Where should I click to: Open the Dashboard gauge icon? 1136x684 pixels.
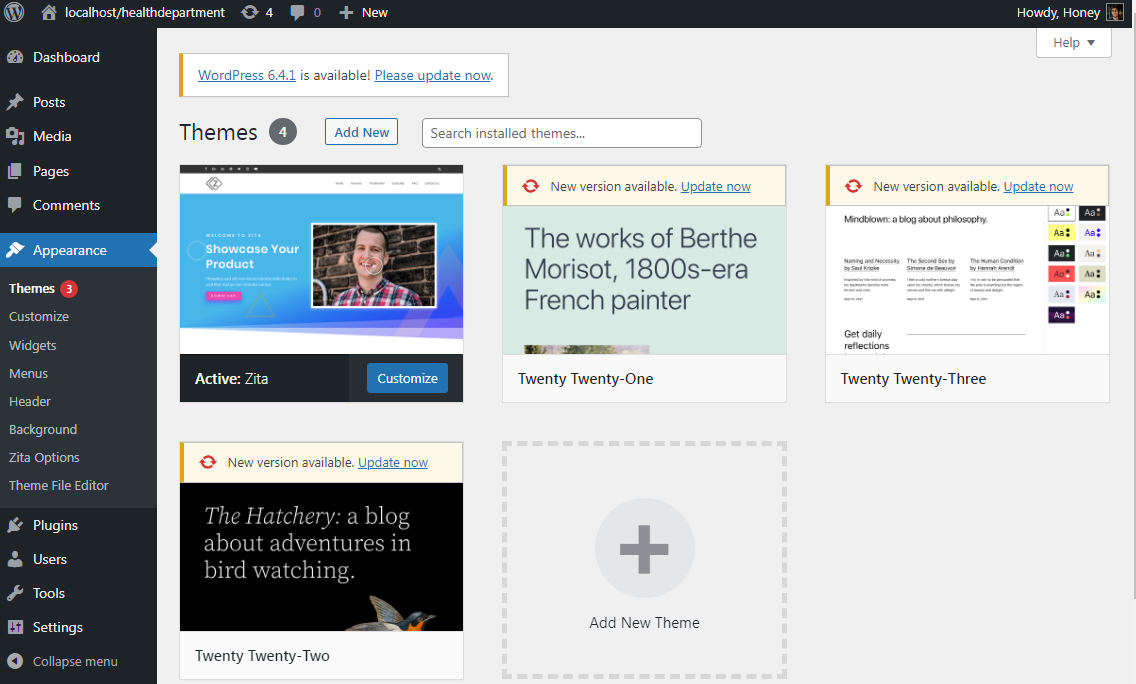pos(15,58)
